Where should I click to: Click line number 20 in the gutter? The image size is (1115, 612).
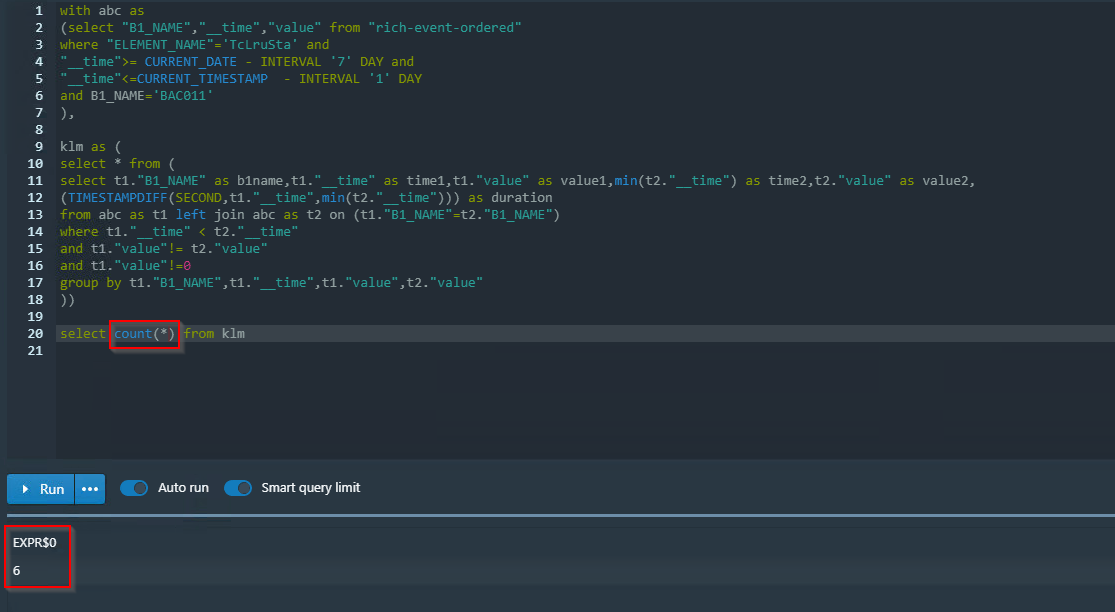point(35,334)
